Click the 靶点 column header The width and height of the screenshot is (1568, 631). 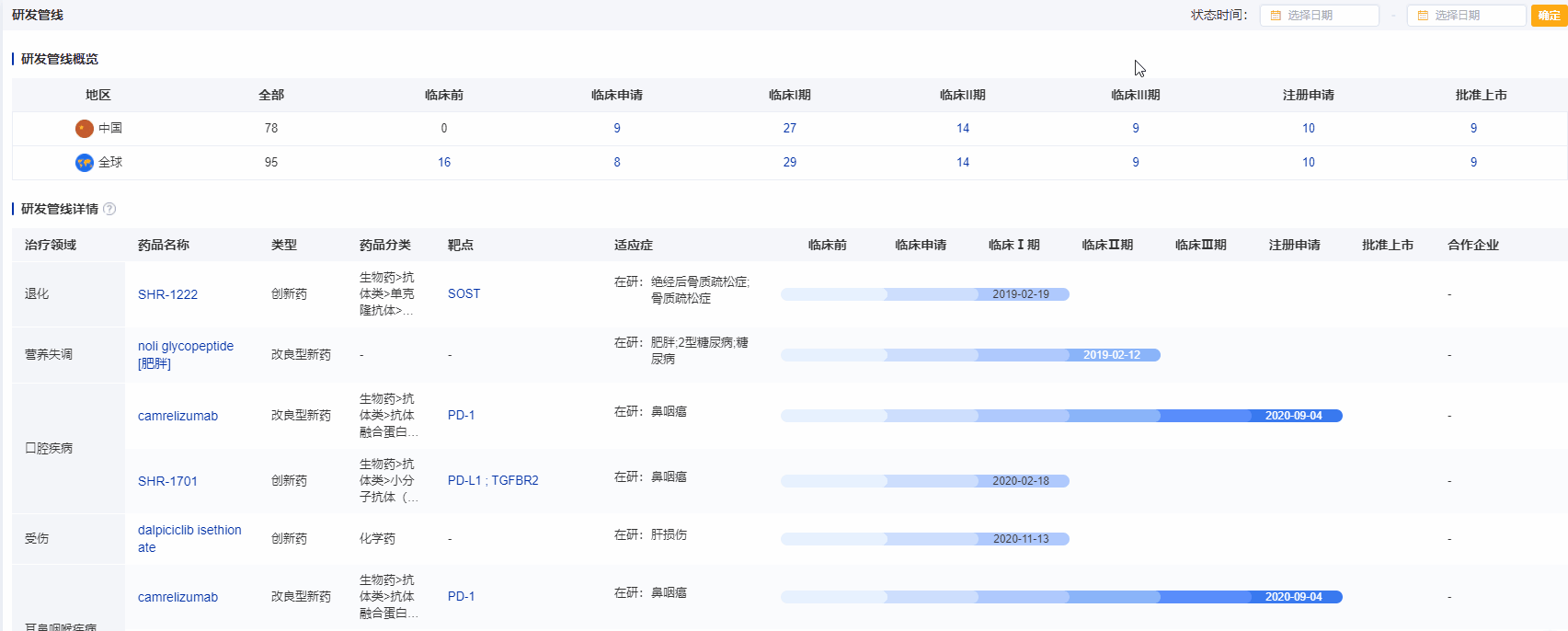tap(461, 246)
